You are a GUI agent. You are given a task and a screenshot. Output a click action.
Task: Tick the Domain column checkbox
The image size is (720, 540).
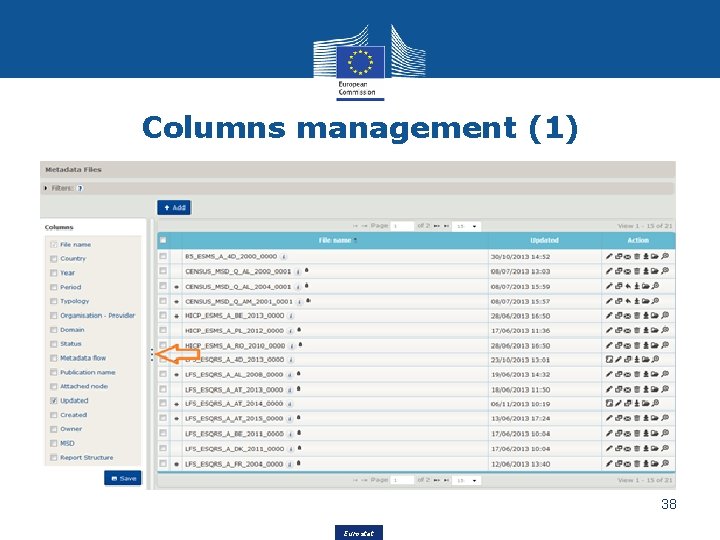[53, 330]
